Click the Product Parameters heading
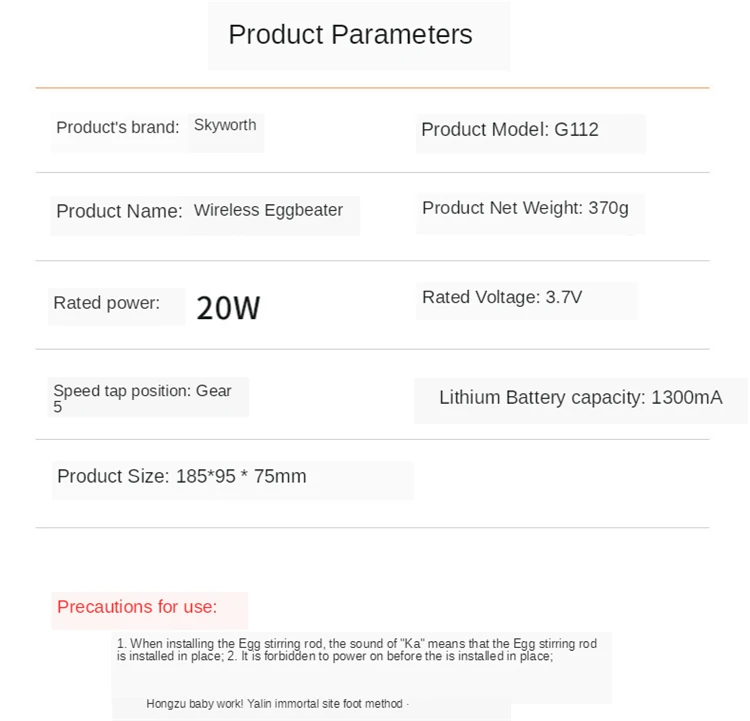The width and height of the screenshot is (750, 721). (350, 35)
